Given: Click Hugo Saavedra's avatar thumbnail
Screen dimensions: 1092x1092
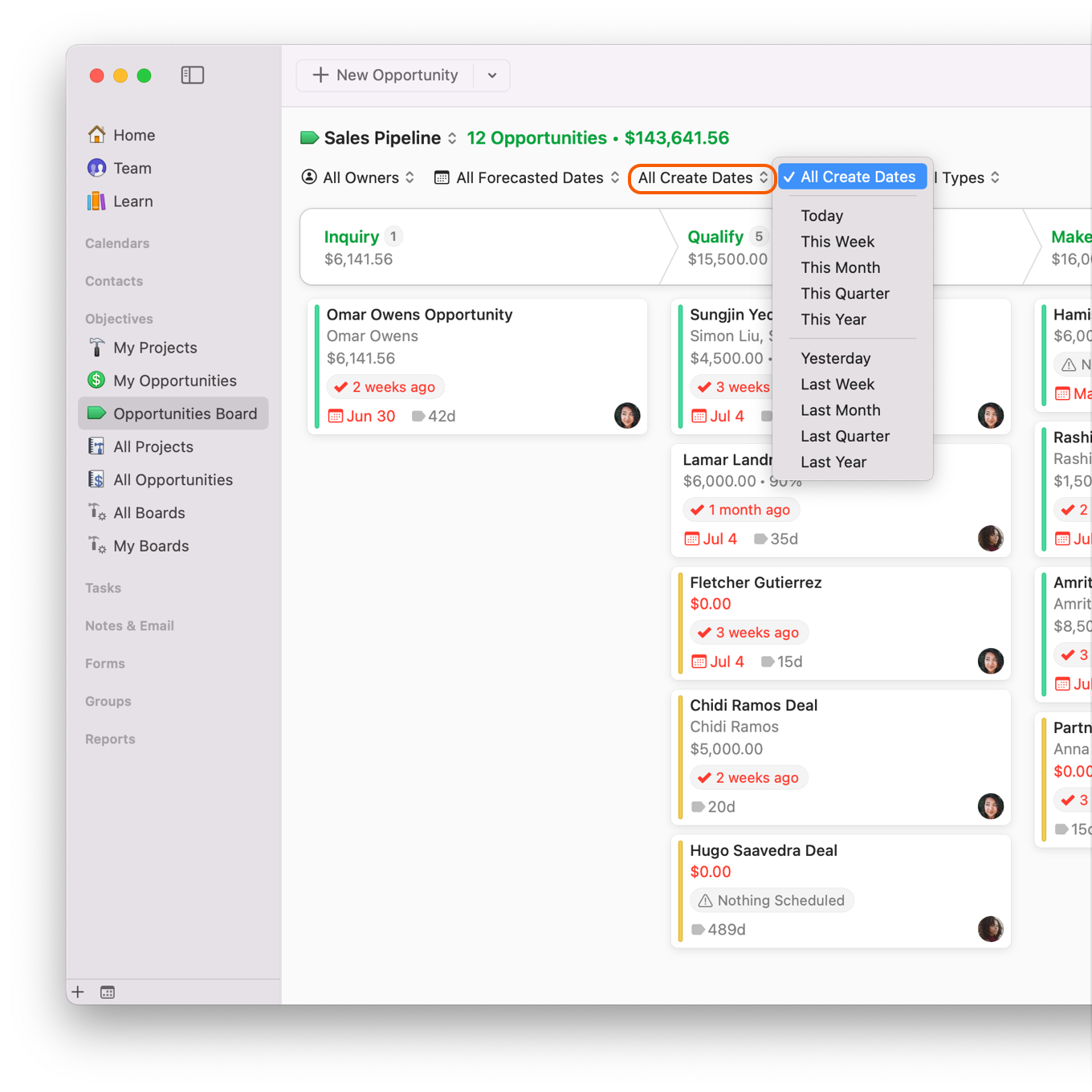Looking at the screenshot, I should (991, 929).
